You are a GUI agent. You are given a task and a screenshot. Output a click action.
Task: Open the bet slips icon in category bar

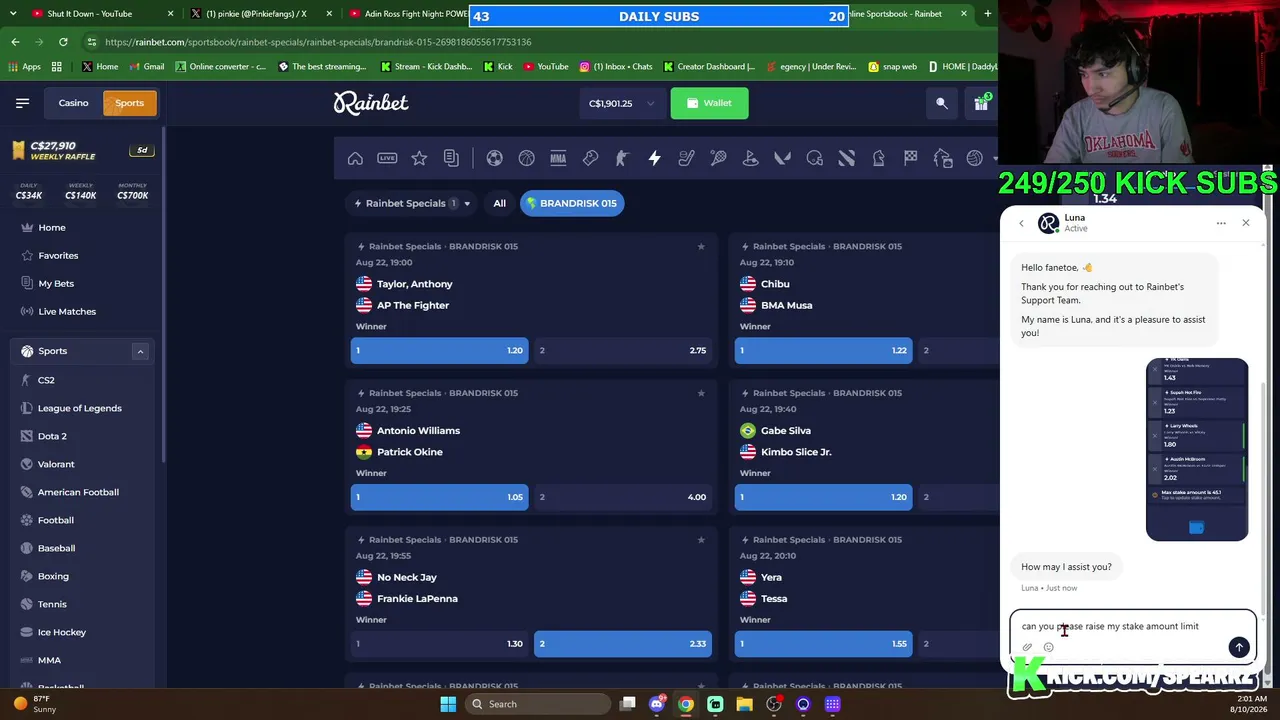(x=451, y=158)
